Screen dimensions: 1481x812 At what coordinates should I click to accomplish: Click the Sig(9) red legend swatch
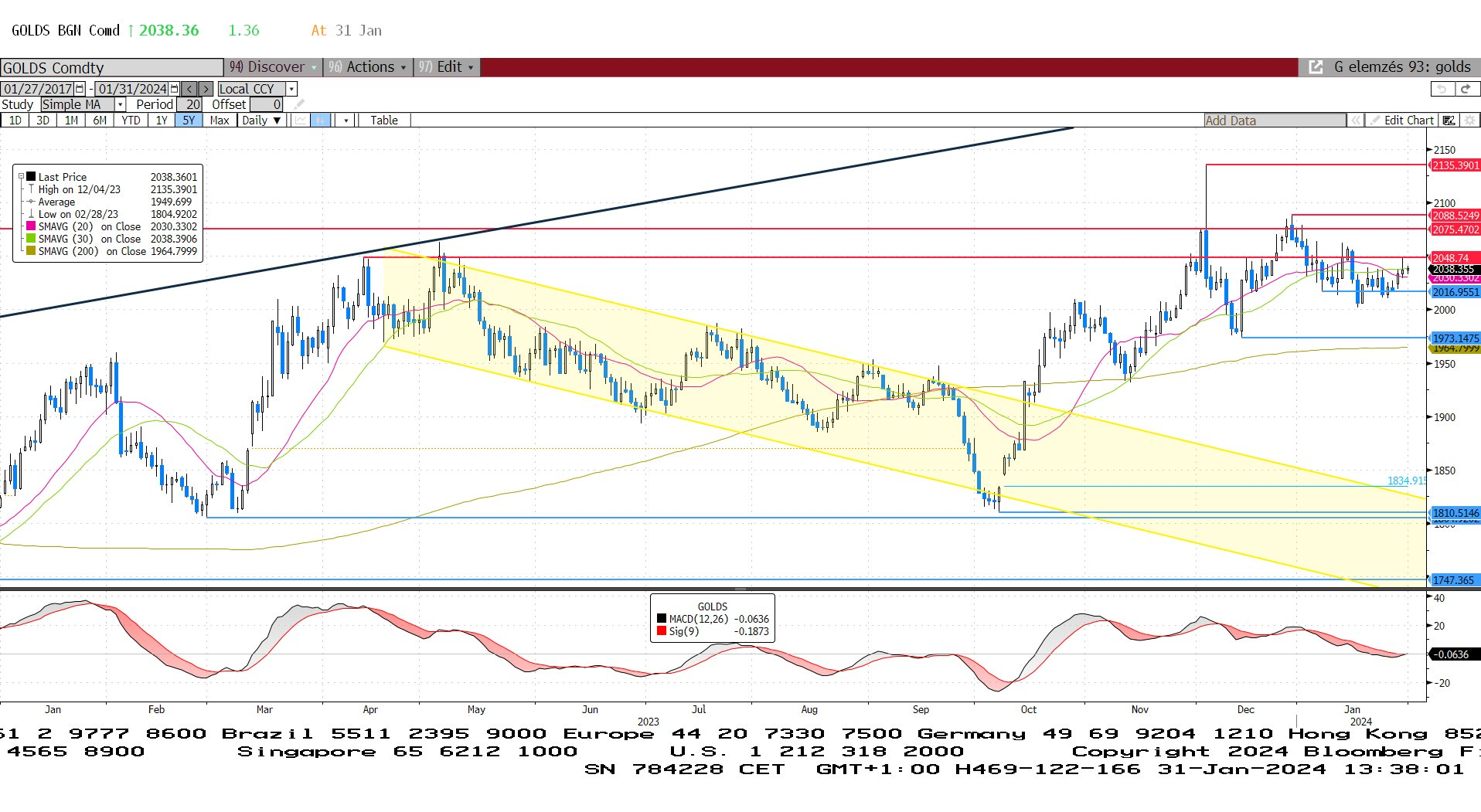click(662, 631)
